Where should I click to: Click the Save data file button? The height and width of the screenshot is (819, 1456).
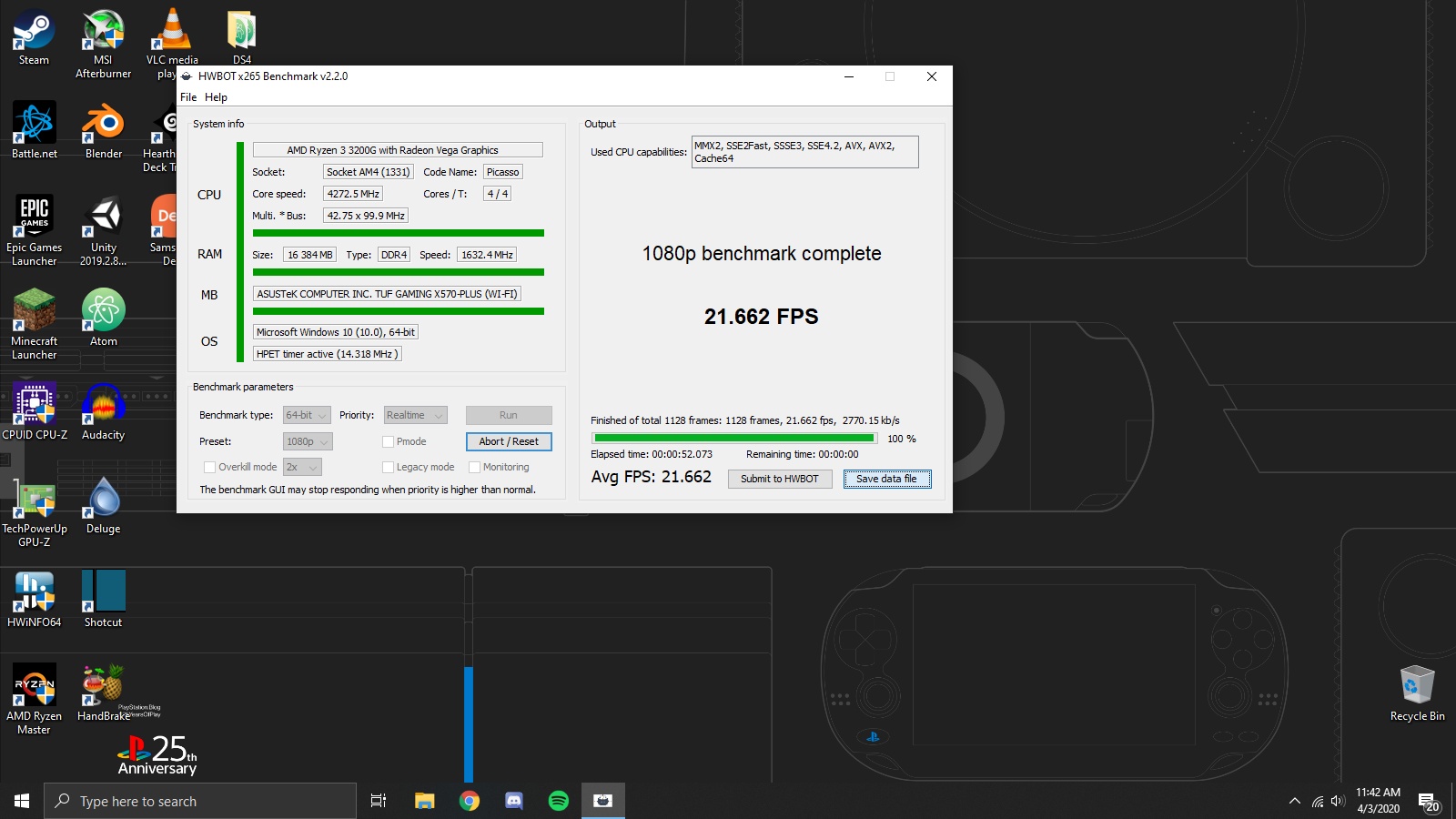(x=886, y=479)
